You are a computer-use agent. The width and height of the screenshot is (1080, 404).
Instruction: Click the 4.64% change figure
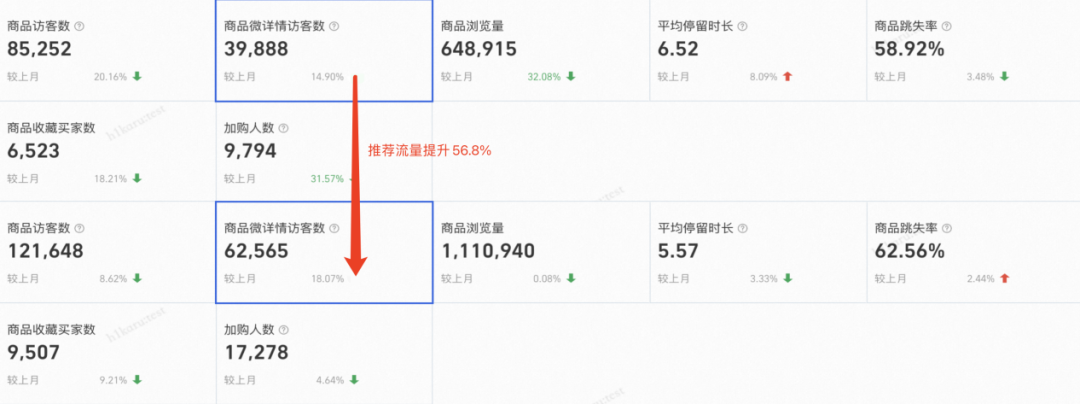coord(330,379)
